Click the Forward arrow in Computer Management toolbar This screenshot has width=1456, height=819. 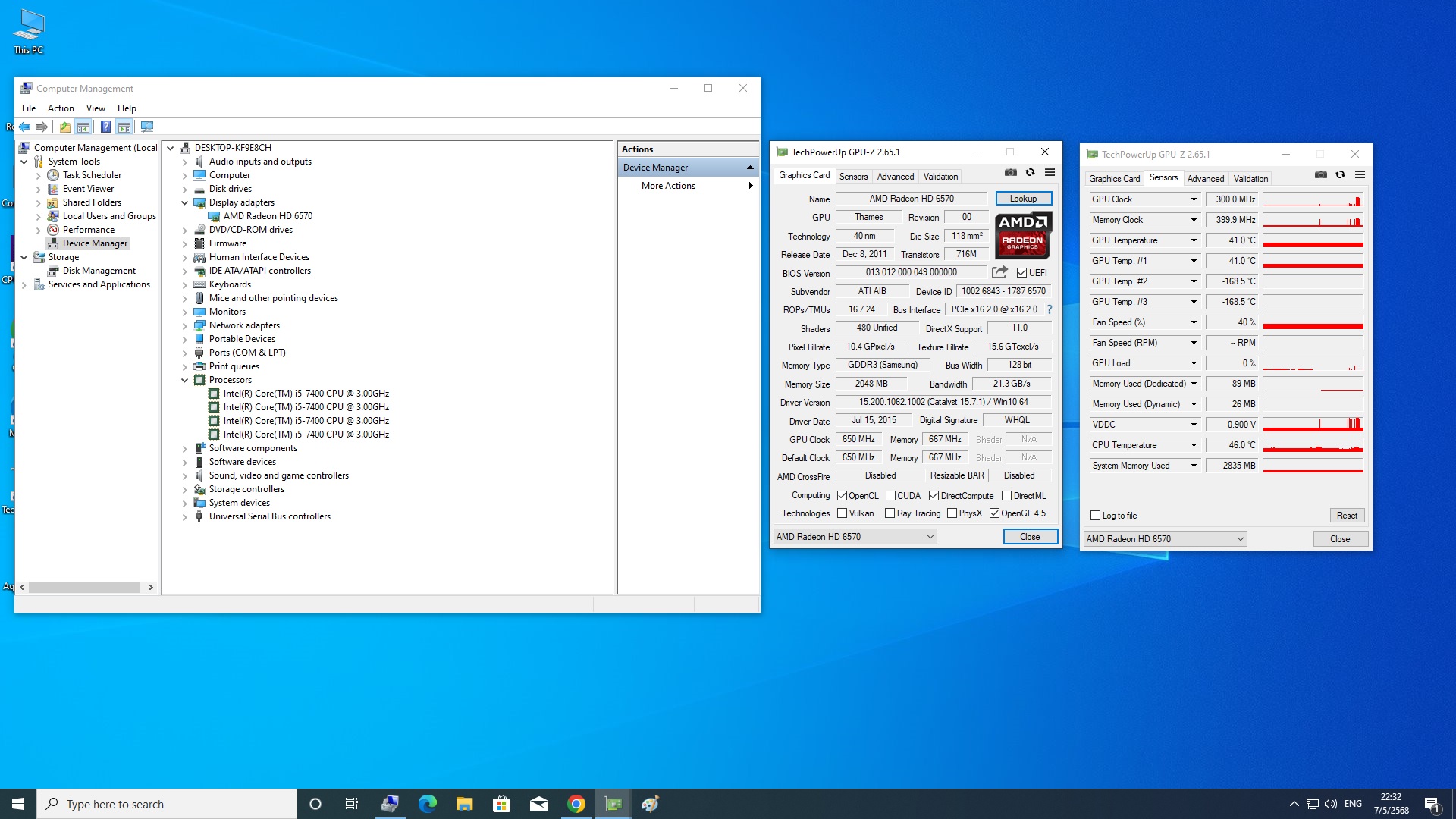[x=42, y=127]
